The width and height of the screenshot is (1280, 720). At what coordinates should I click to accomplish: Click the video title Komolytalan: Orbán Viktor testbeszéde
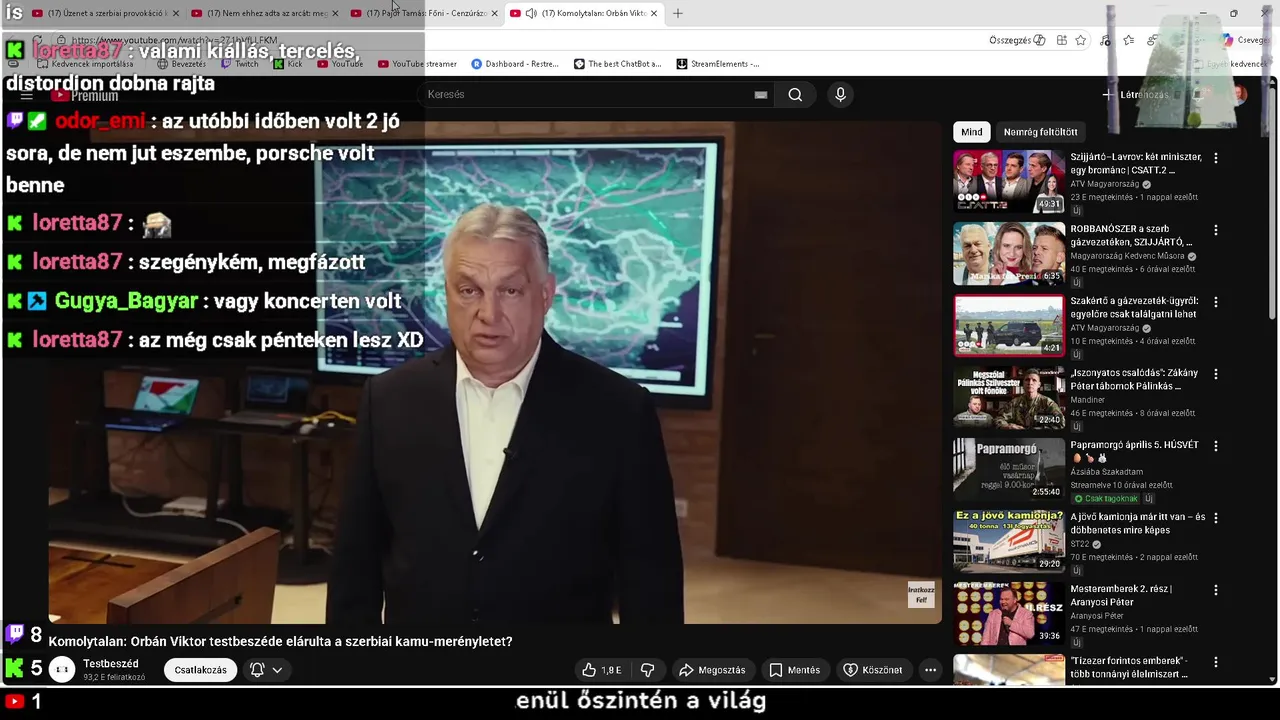(x=280, y=641)
